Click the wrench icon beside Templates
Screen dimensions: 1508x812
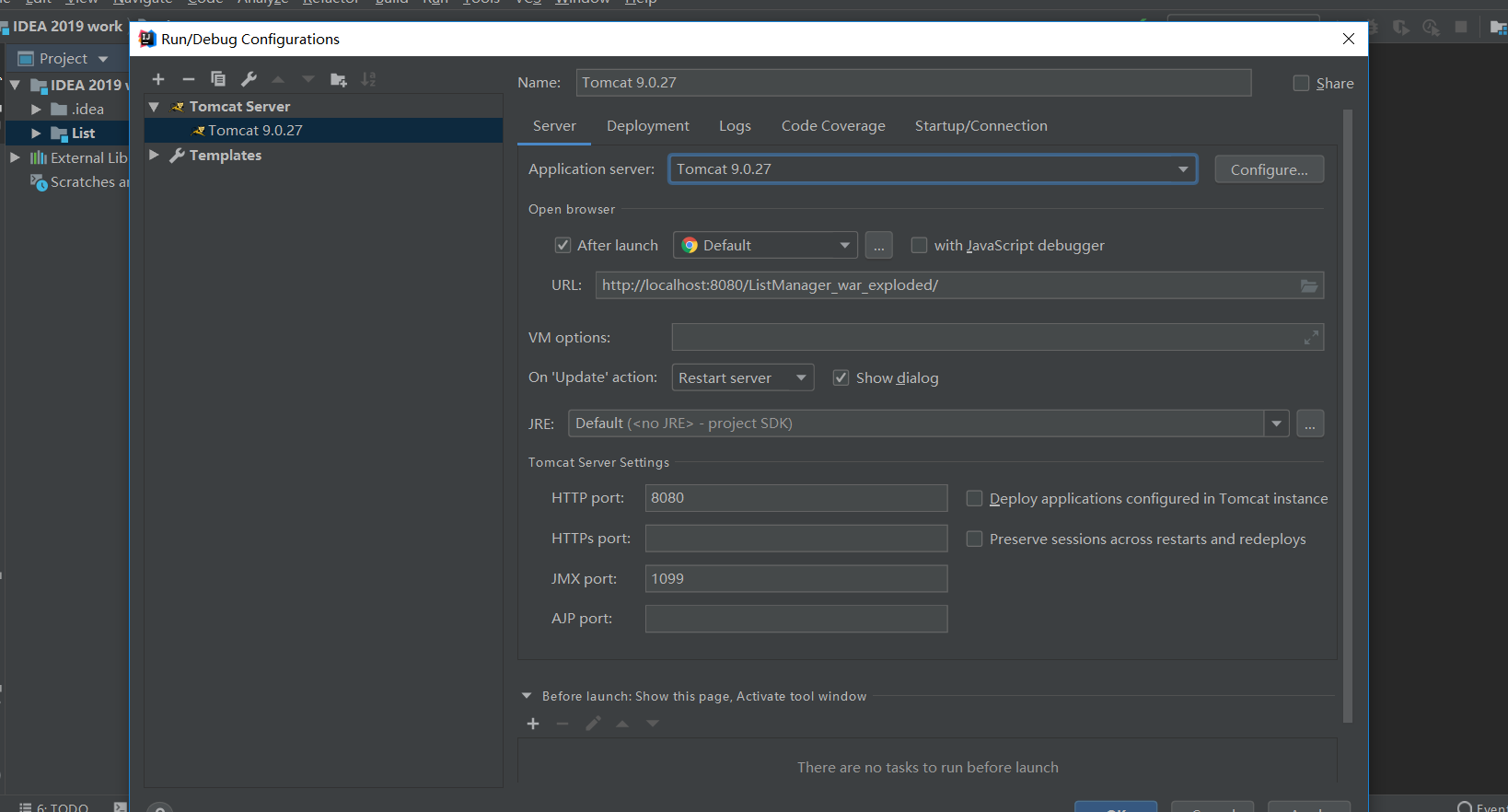[x=178, y=156]
